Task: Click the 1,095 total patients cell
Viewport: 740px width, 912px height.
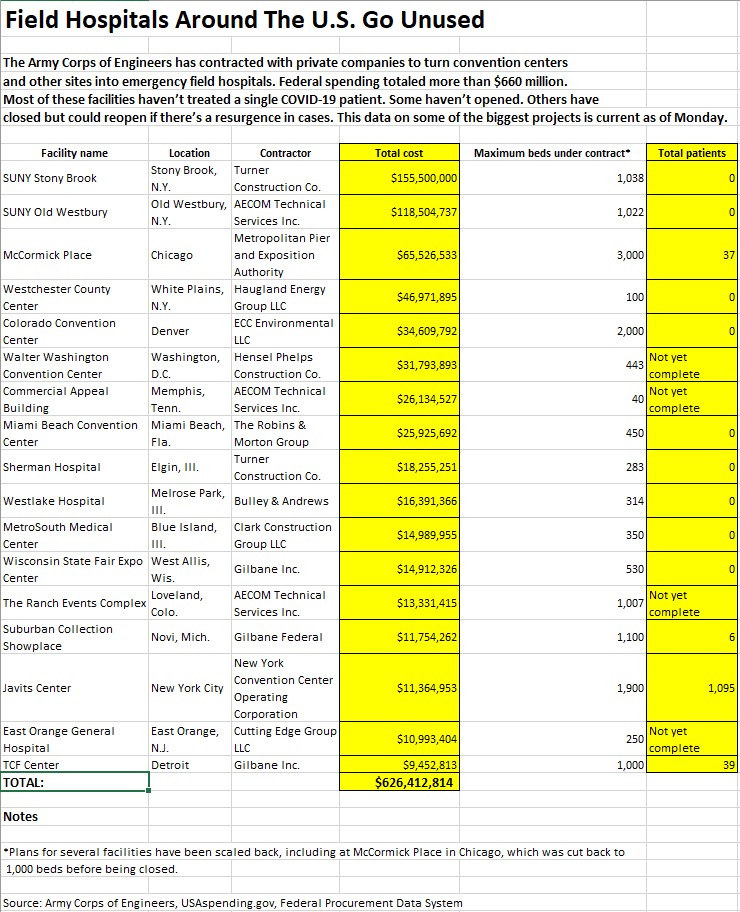Action: tap(692, 688)
